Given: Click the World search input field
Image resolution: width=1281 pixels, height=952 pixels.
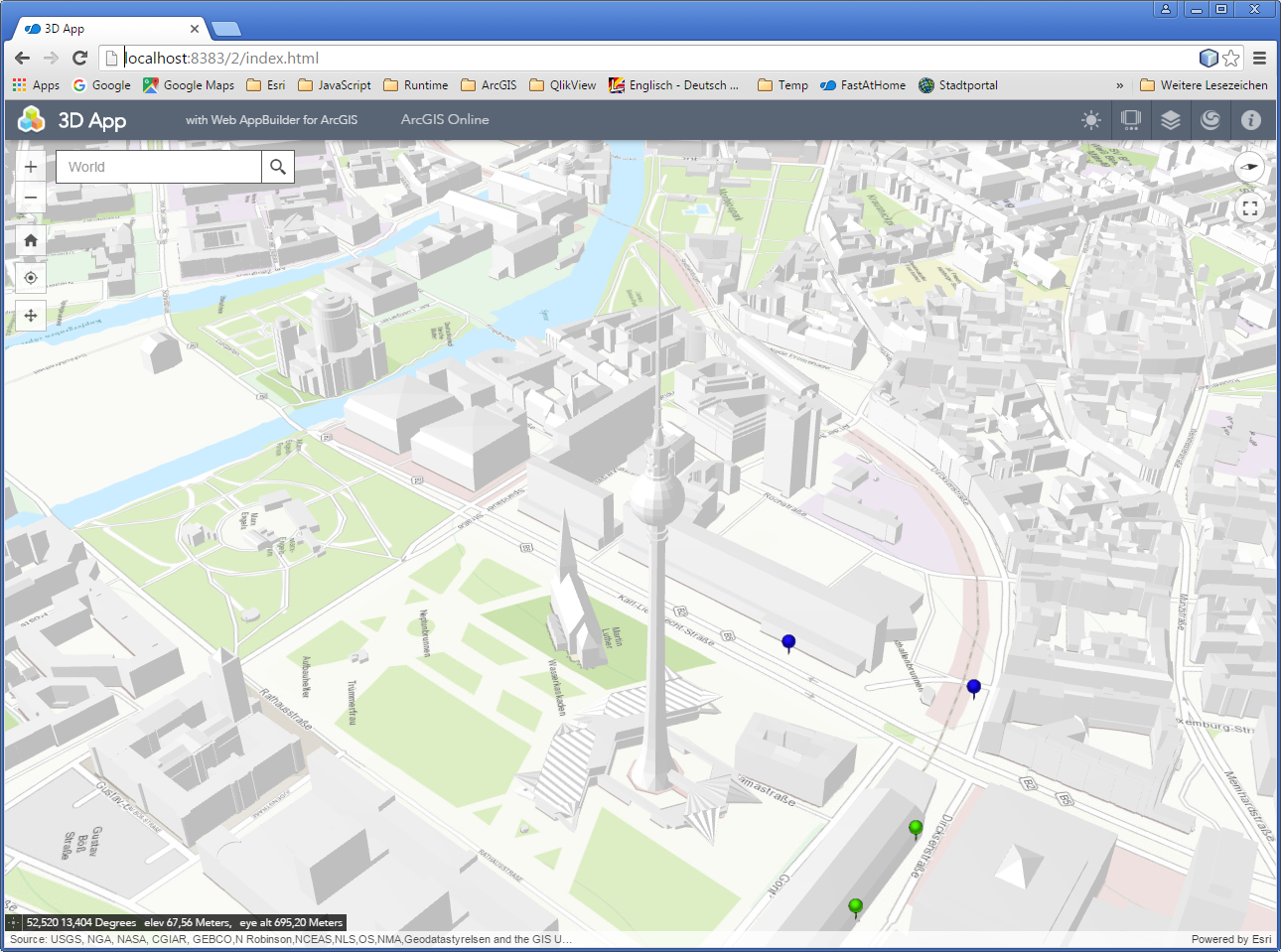Looking at the screenshot, I should click(159, 167).
